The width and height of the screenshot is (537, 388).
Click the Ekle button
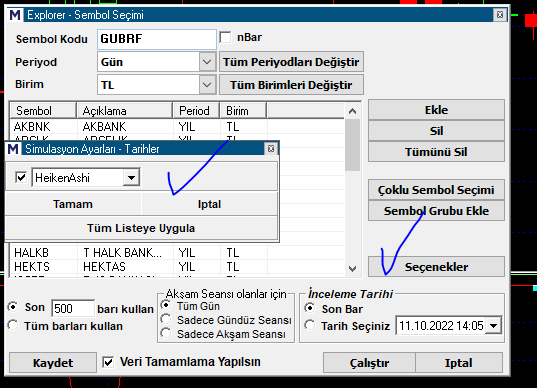tap(436, 110)
